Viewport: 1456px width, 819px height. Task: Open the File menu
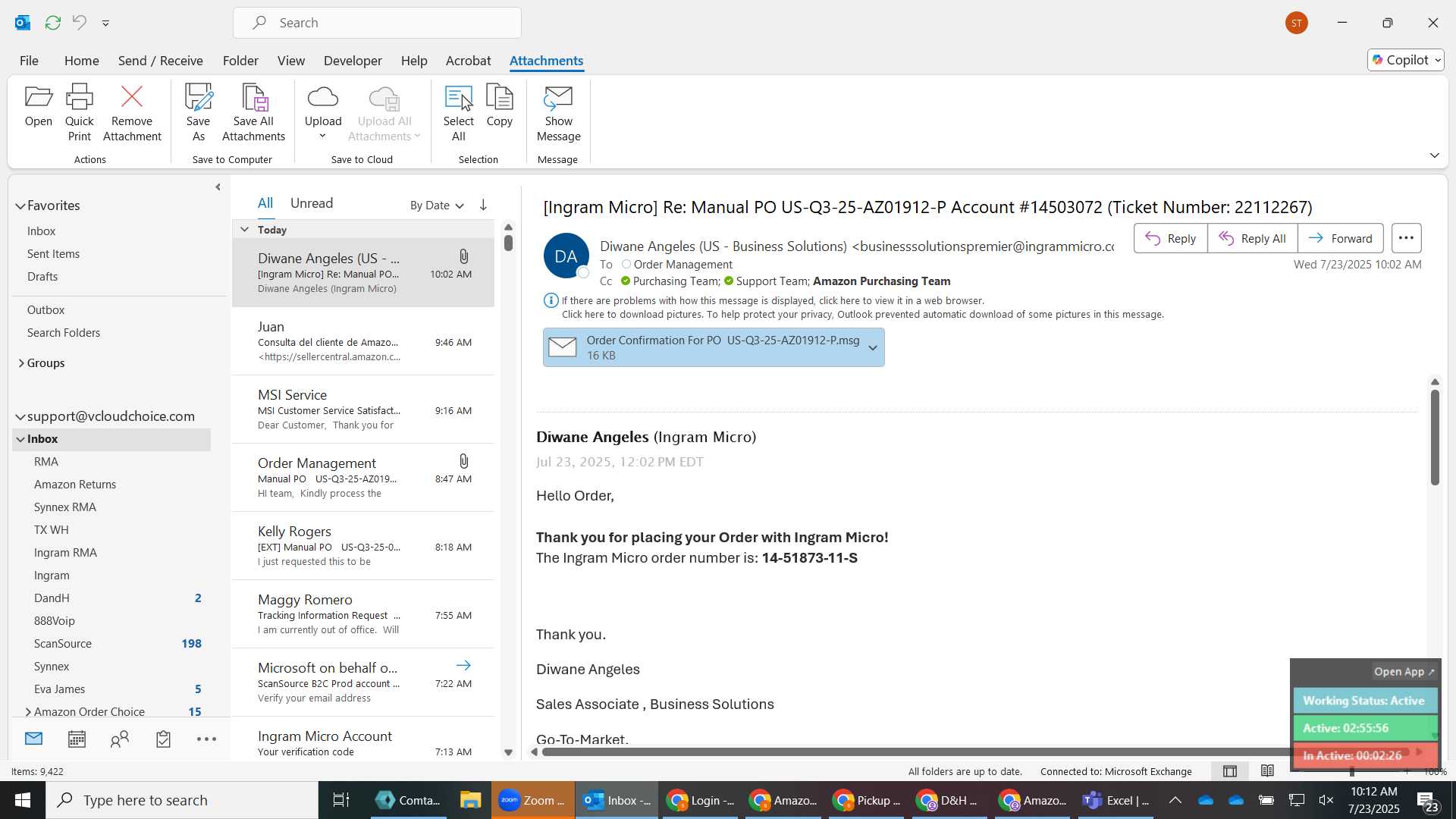pyautogui.click(x=29, y=61)
